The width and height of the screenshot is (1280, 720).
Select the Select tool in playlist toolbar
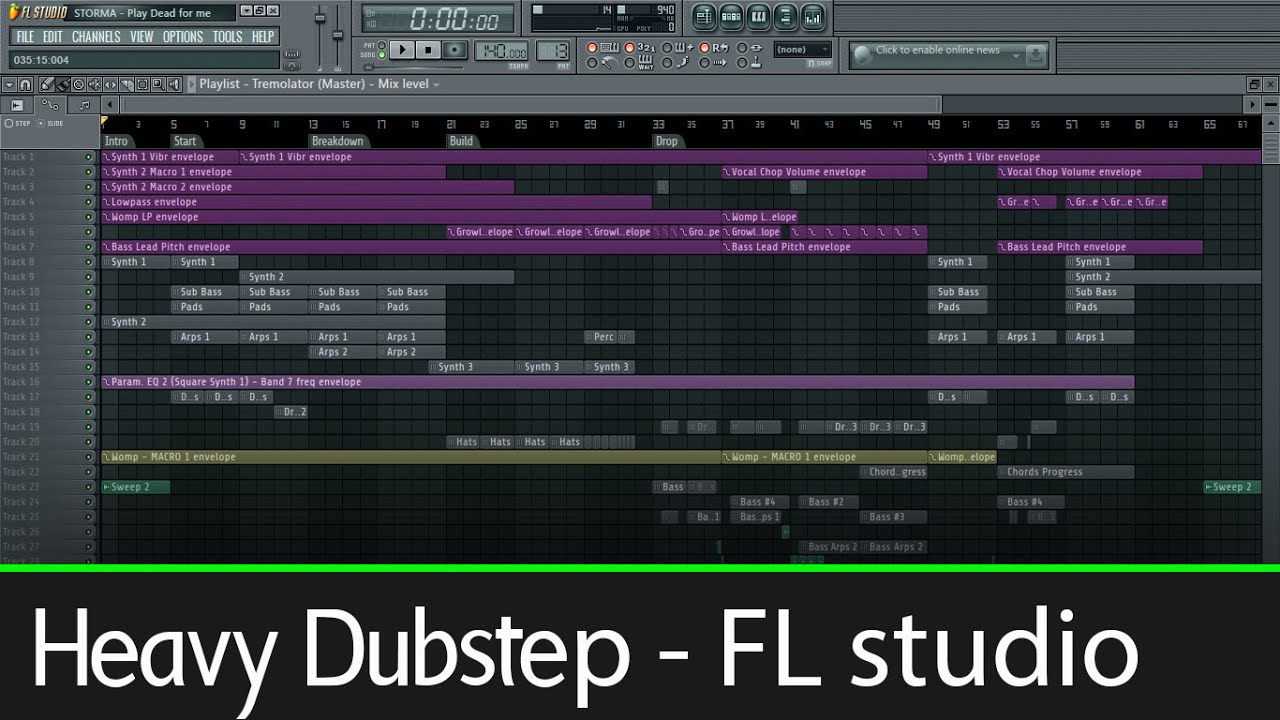(x=142, y=85)
